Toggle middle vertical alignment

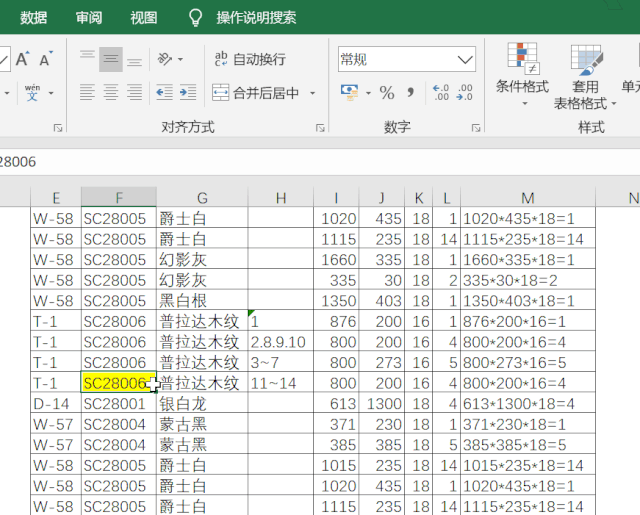click(111, 59)
